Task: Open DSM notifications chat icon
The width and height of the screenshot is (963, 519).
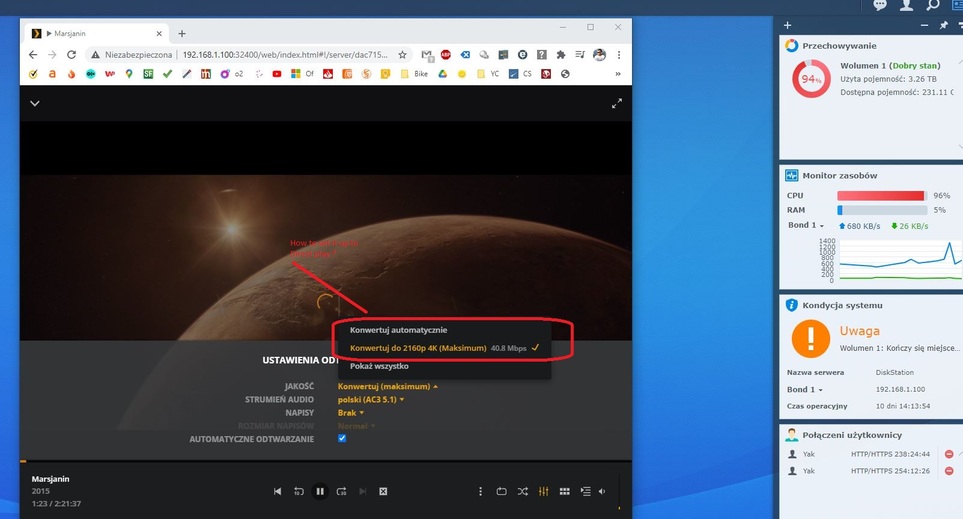Action: tap(880, 6)
